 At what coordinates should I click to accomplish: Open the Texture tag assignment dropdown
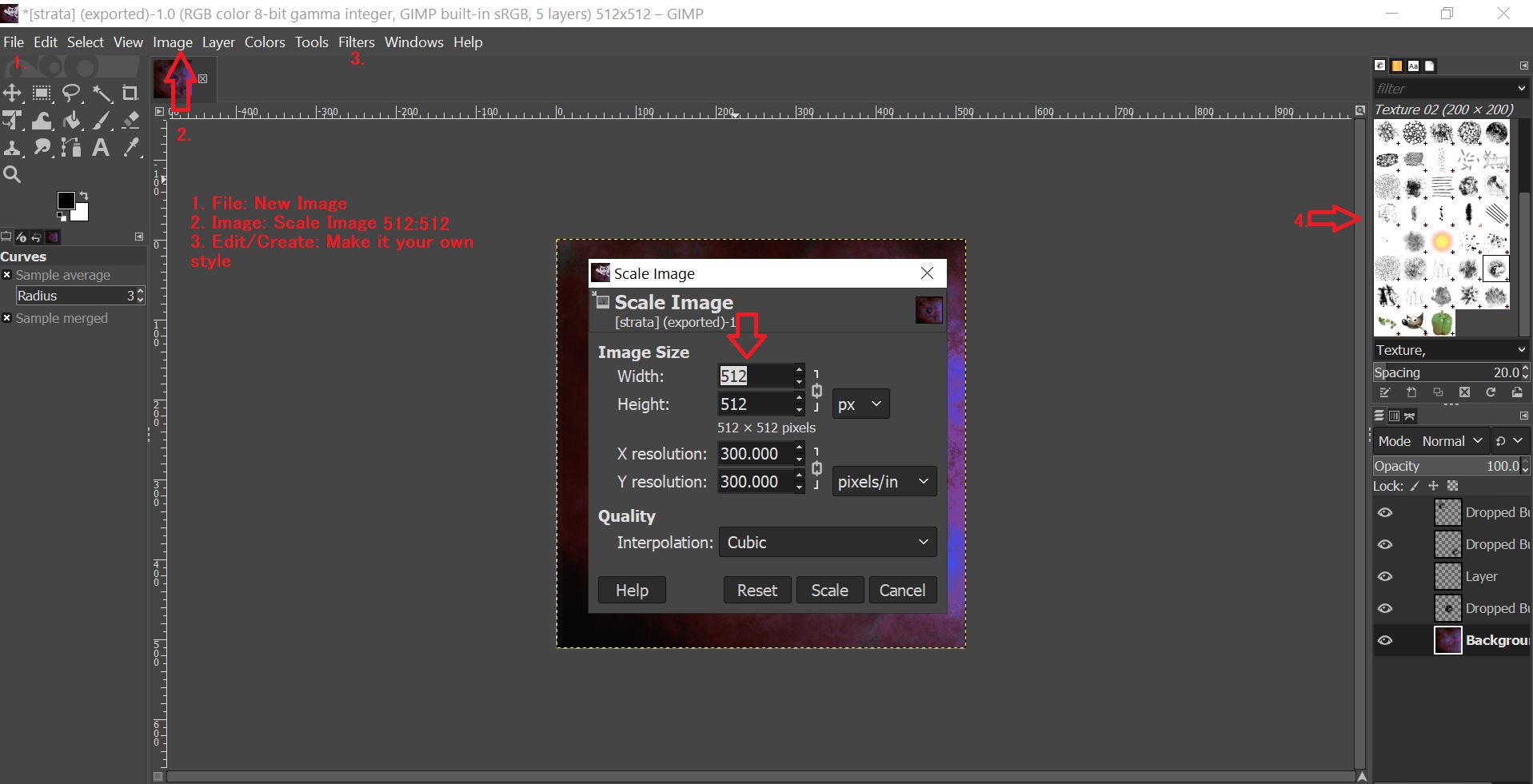coord(1521,350)
